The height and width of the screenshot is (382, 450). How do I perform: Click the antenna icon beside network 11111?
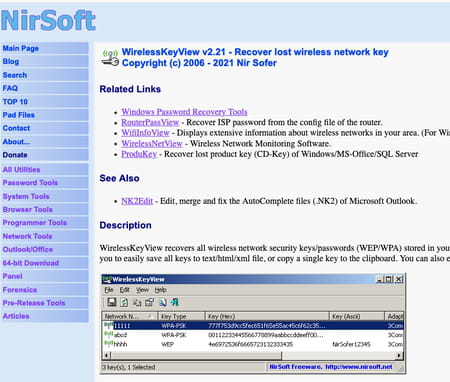(x=109, y=325)
